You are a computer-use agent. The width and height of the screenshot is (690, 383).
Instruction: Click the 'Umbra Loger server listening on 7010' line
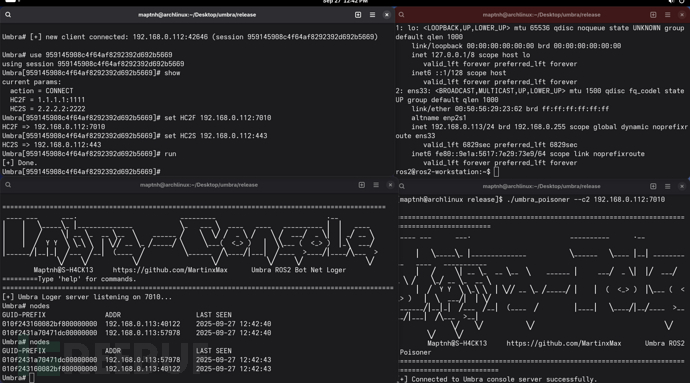click(x=87, y=297)
